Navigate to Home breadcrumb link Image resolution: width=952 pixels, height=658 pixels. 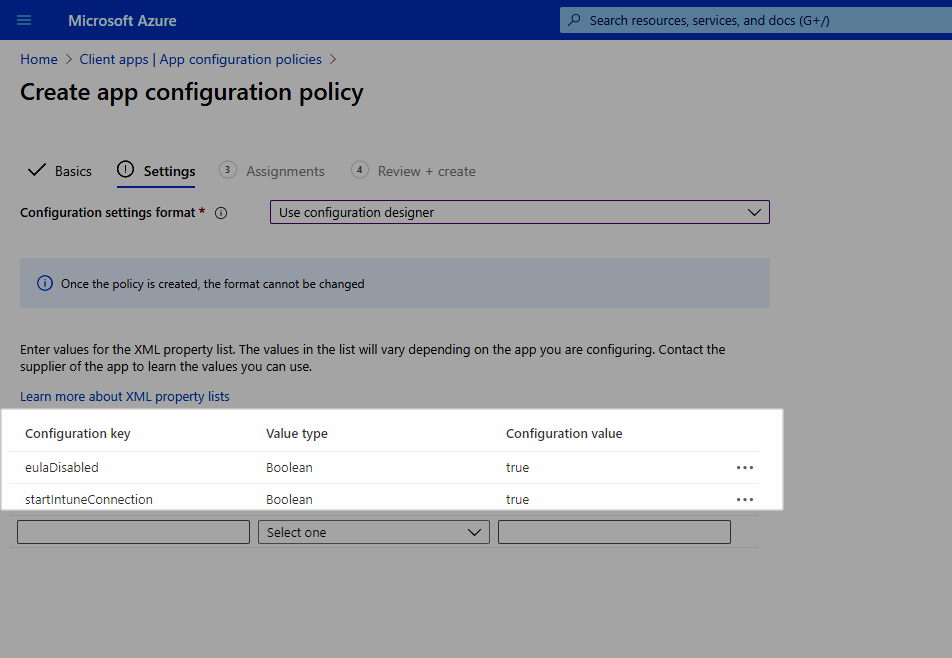click(39, 59)
